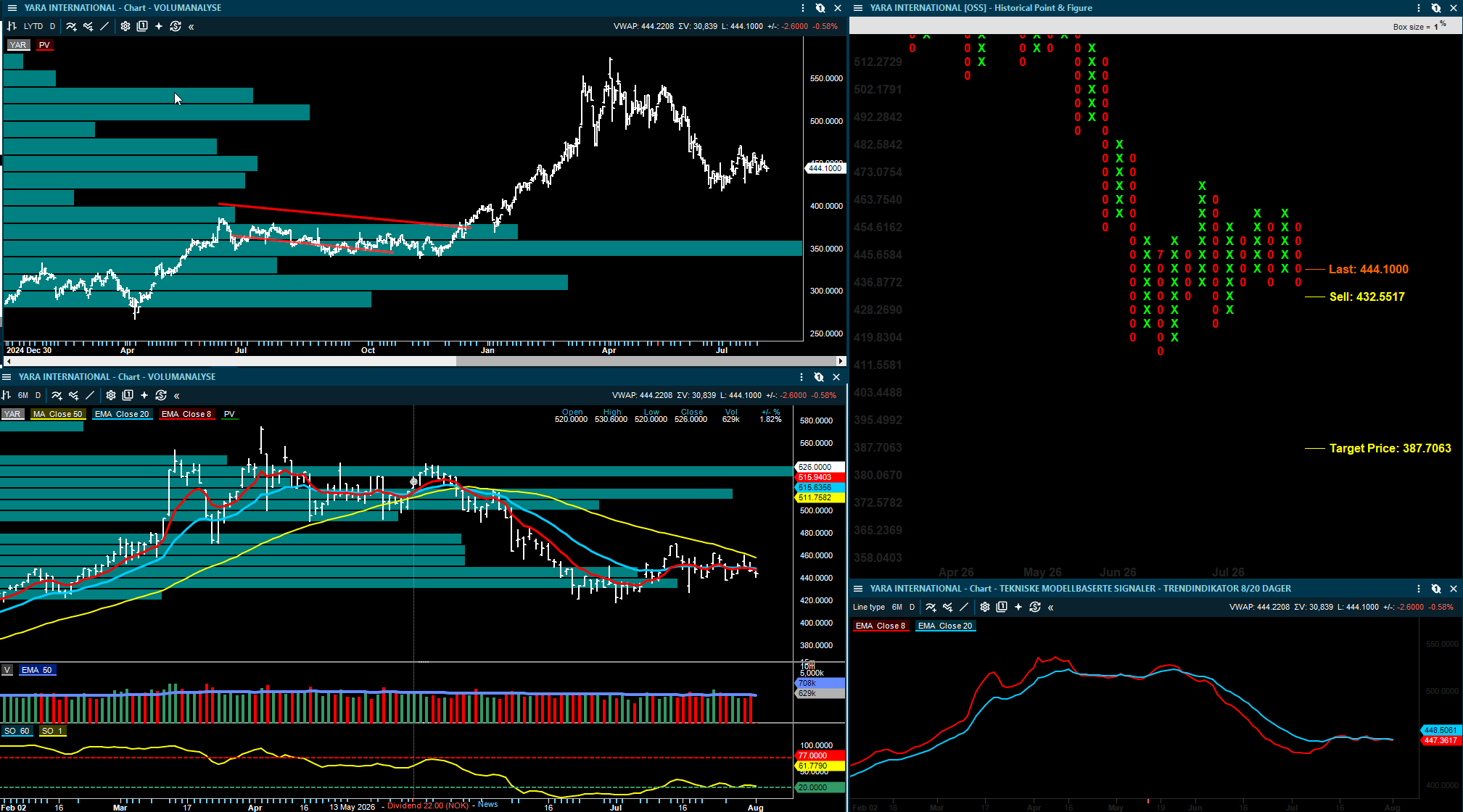Collapse the top chart toolbar with double chevron
This screenshot has height=812, width=1463.
coord(191,27)
